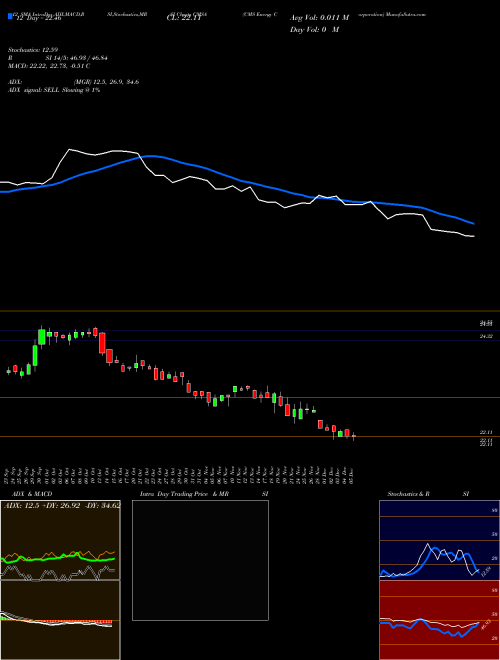
Task: Click the peak of the white price line
Action: tap(70, 149)
